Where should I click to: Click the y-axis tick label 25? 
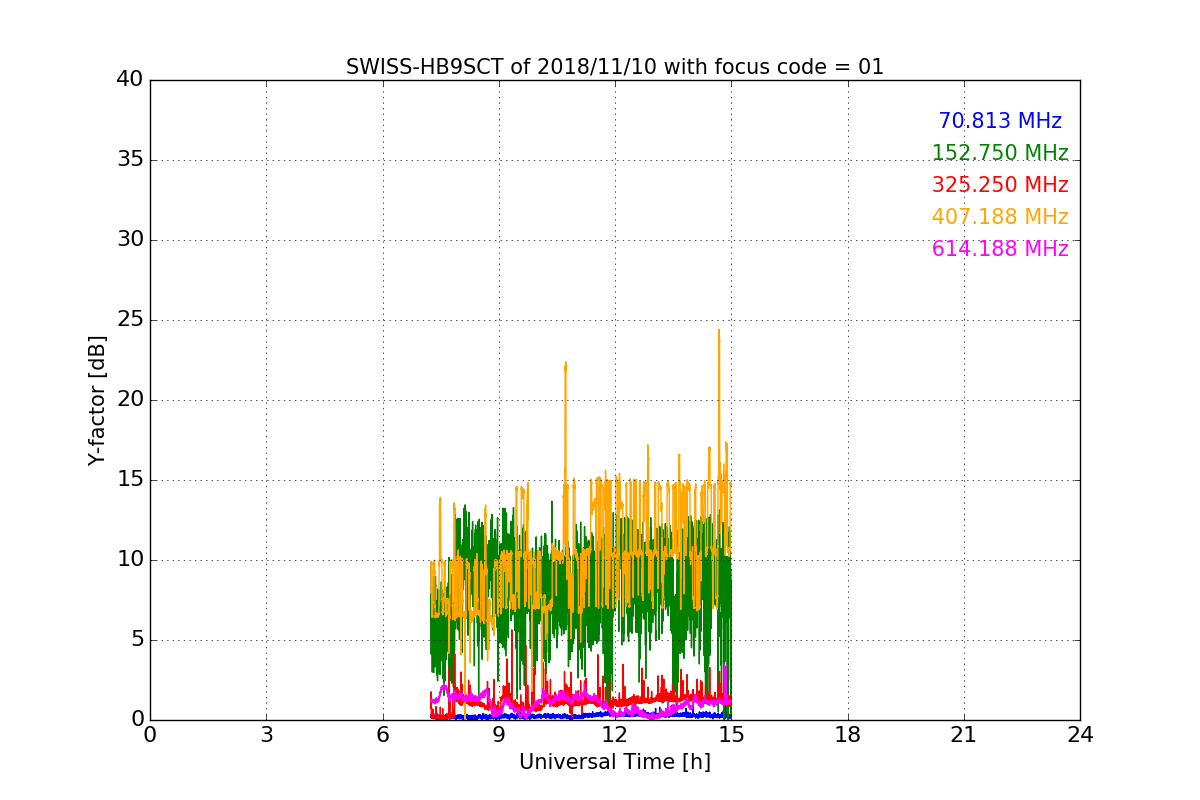pyautogui.click(x=130, y=320)
